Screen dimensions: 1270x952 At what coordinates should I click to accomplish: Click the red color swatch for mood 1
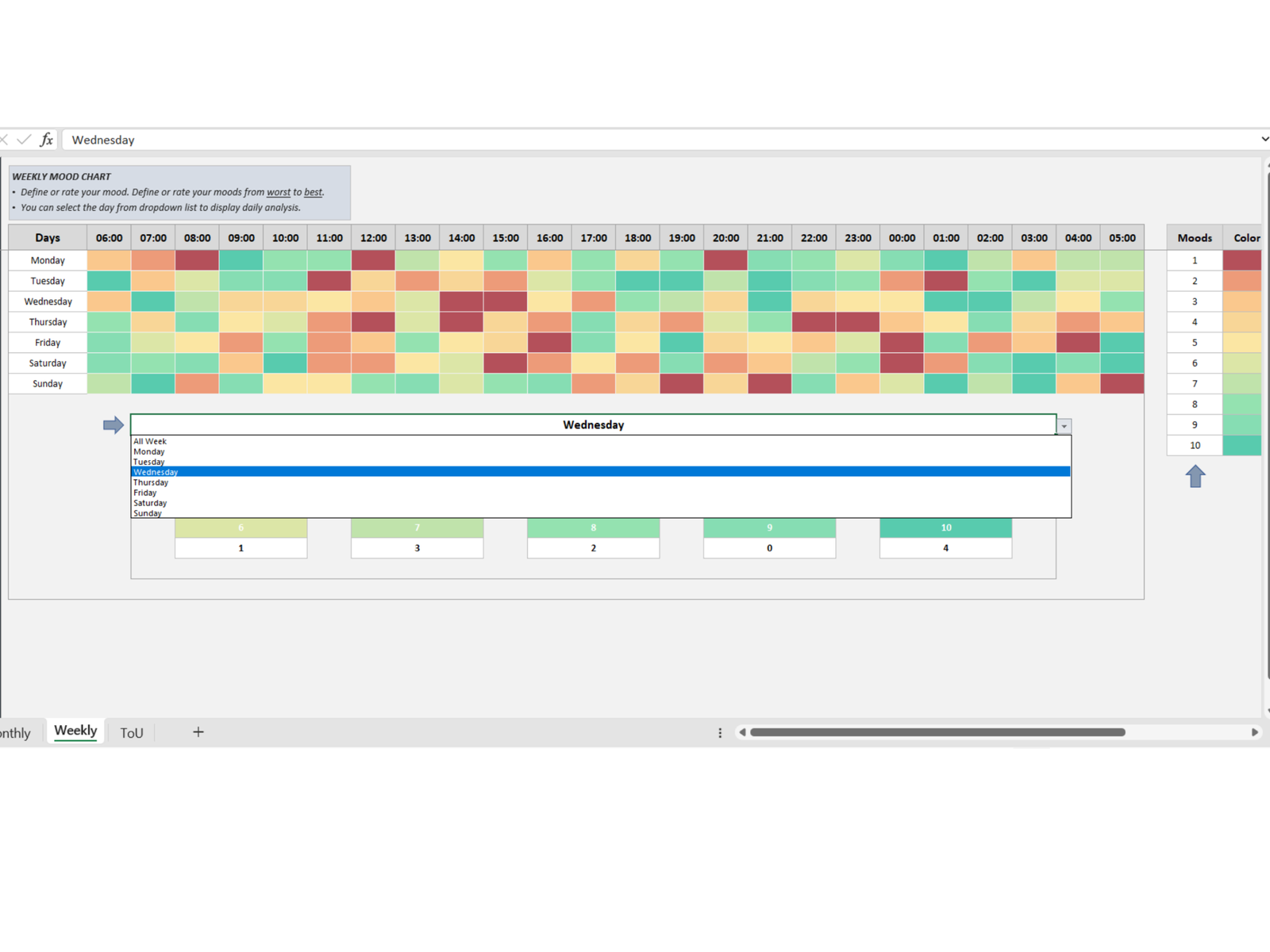coord(1241,260)
